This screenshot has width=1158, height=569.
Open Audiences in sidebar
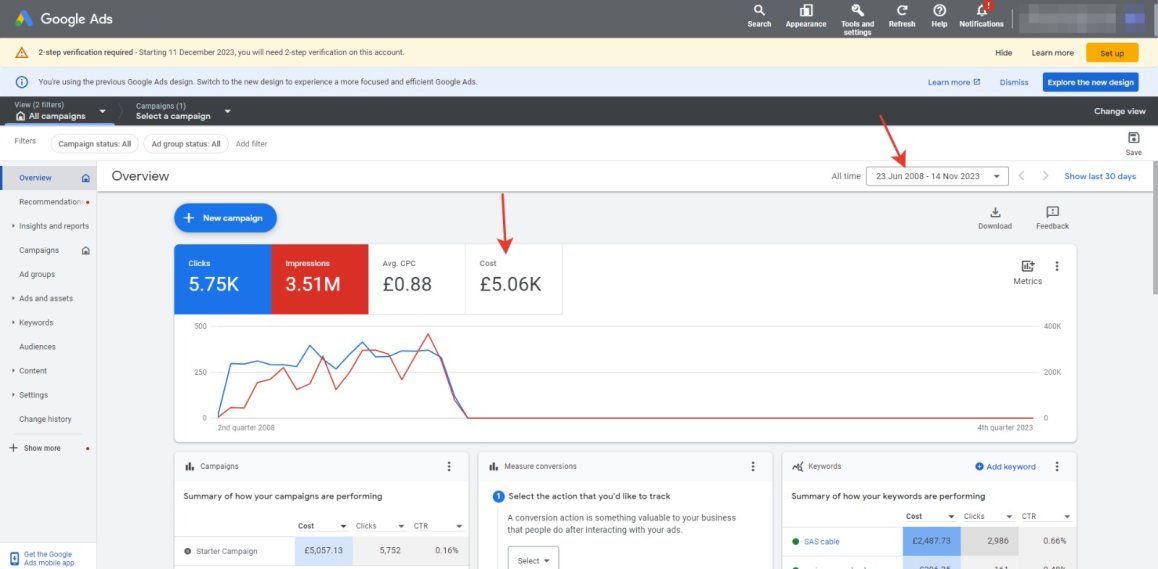click(x=38, y=347)
